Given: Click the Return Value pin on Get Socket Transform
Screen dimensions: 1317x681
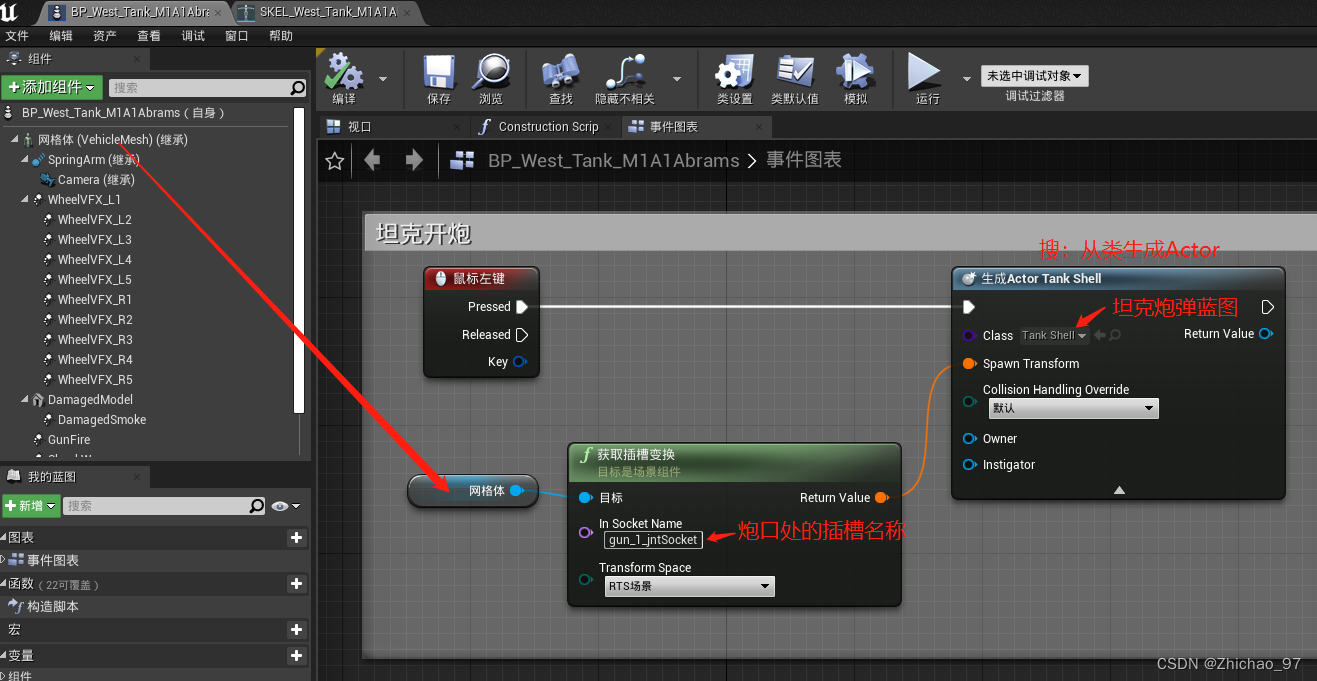Looking at the screenshot, I should click(881, 498).
